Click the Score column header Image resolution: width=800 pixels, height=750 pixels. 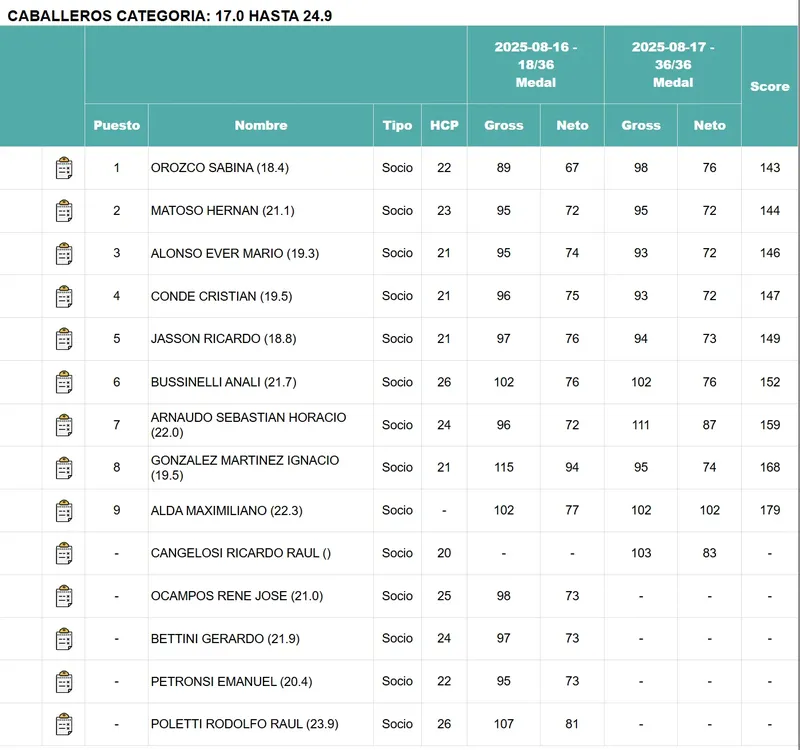(770, 87)
